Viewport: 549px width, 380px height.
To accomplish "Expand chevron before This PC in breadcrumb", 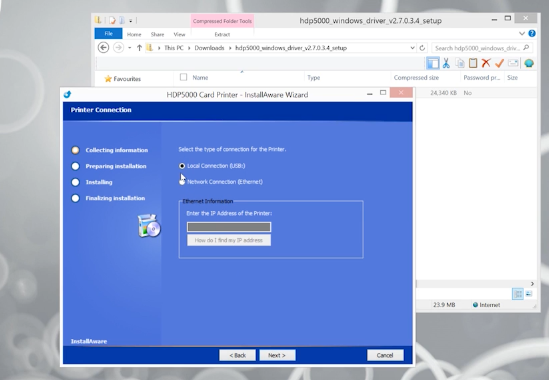I will 159,48.
